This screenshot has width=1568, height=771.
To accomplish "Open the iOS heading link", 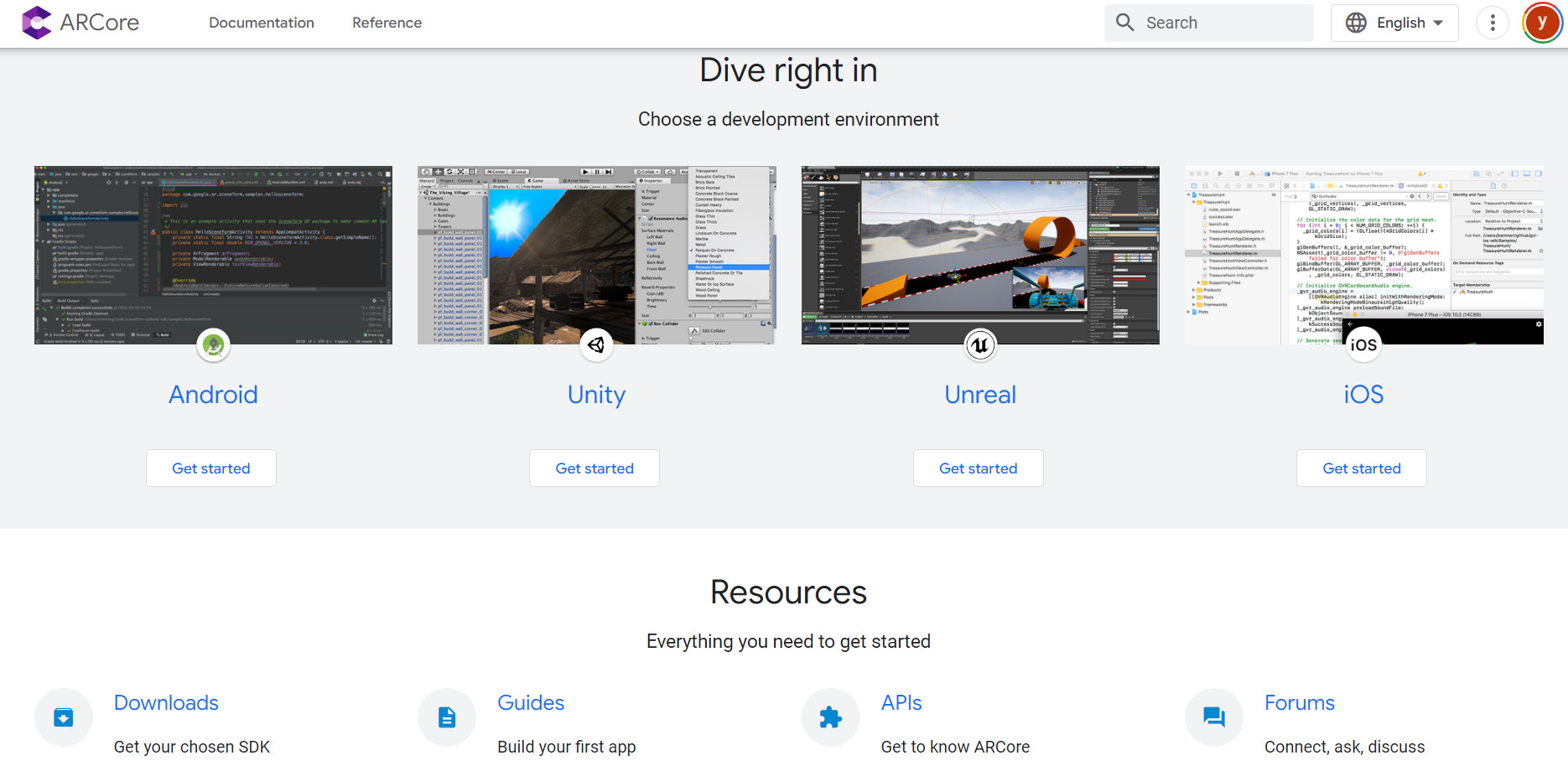I will coord(1363,395).
